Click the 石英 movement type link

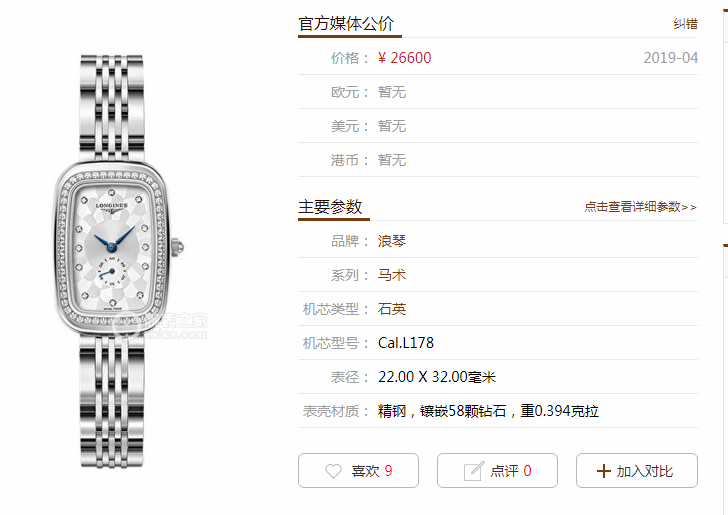click(392, 309)
